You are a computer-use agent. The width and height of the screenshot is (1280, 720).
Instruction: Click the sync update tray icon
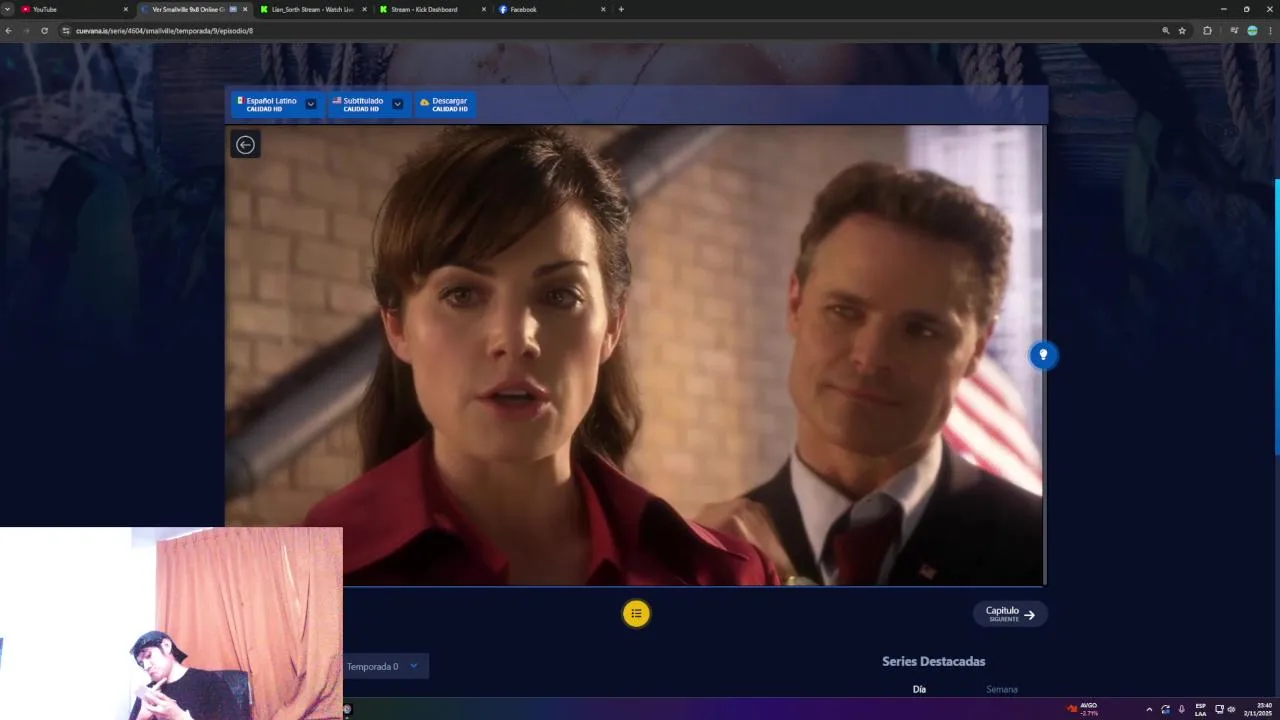(1165, 709)
